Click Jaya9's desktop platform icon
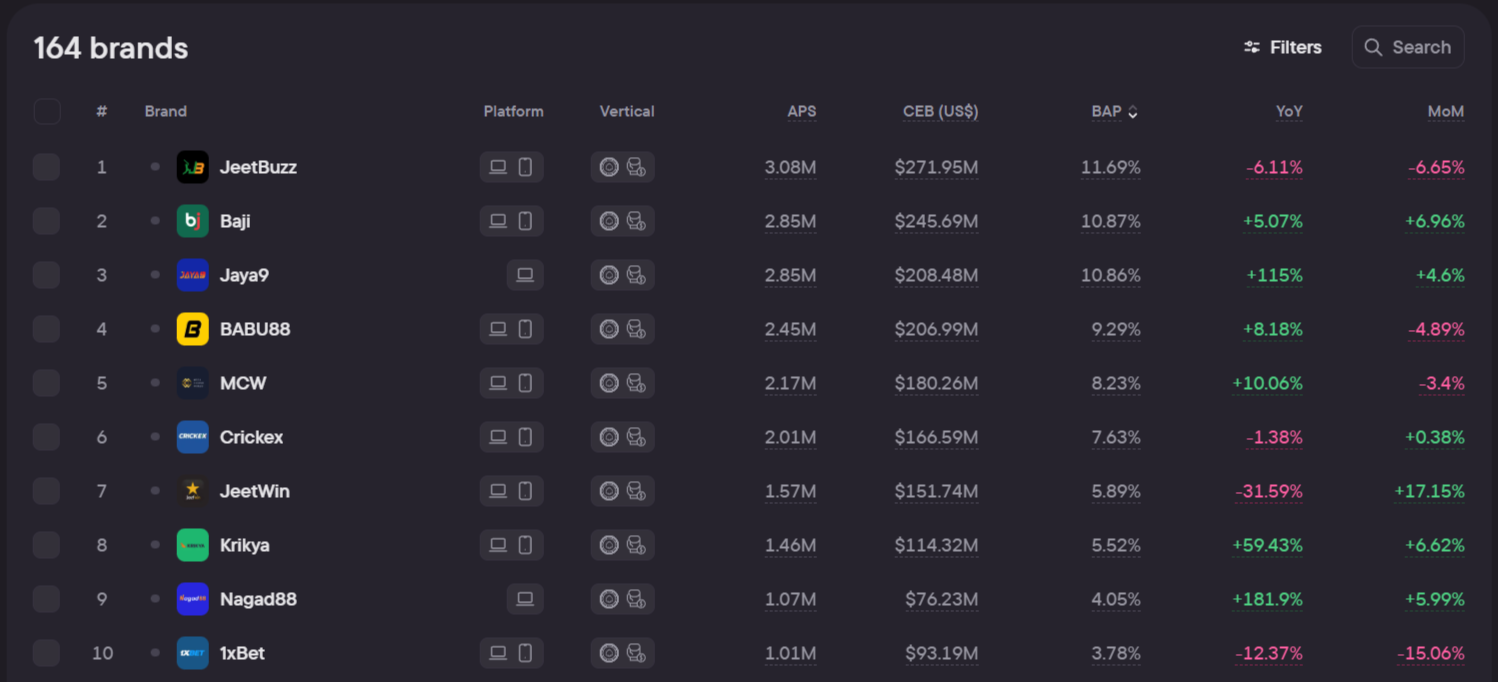 [525, 275]
